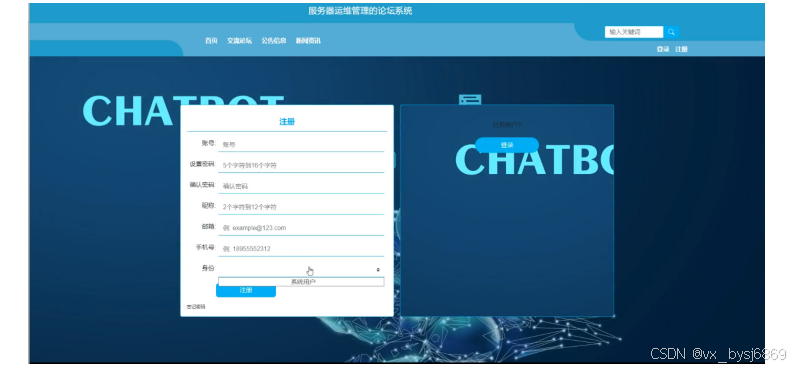The image size is (793, 368).
Task: Click into the 邮箱 field
Action: point(301,228)
